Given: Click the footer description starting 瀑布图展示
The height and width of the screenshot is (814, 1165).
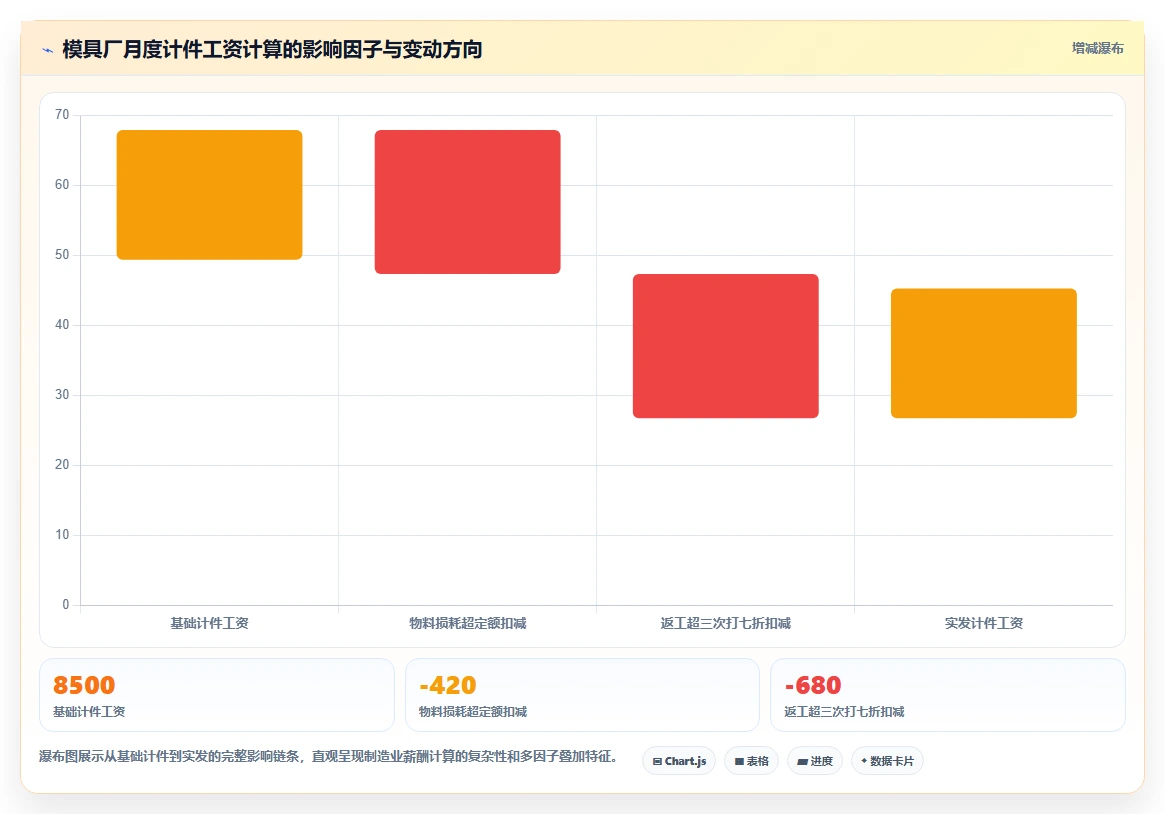Looking at the screenshot, I should tap(328, 756).
